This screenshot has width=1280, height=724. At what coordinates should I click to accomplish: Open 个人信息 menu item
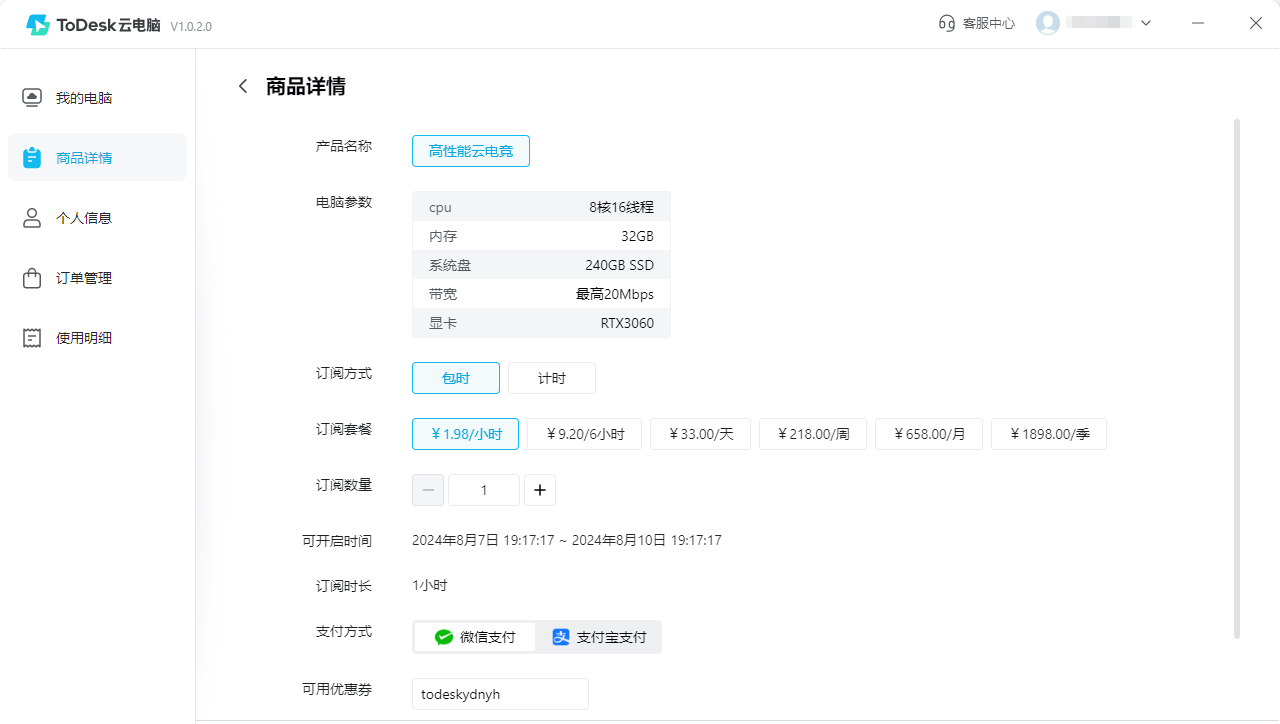coord(97,218)
